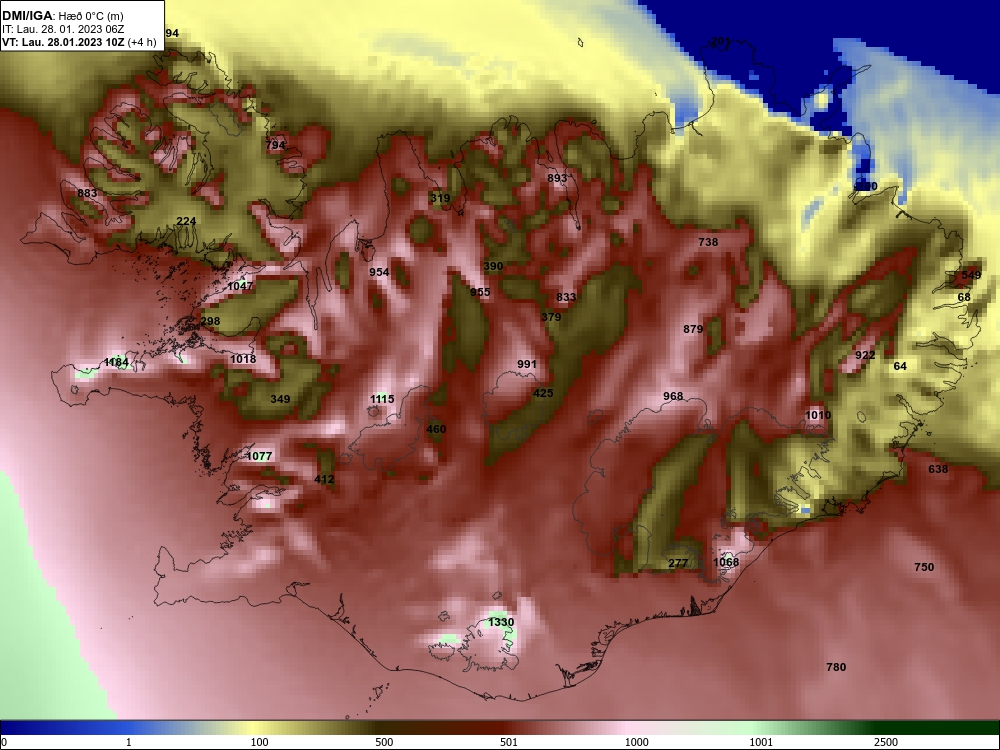Click the map value 794
The width and height of the screenshot is (1000, 750).
coord(275,145)
